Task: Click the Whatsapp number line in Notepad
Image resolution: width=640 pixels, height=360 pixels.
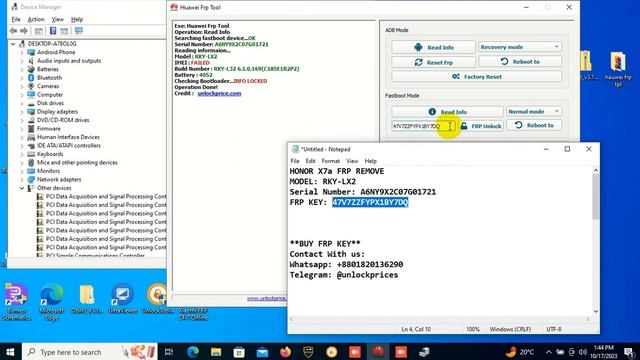Action: click(x=346, y=264)
